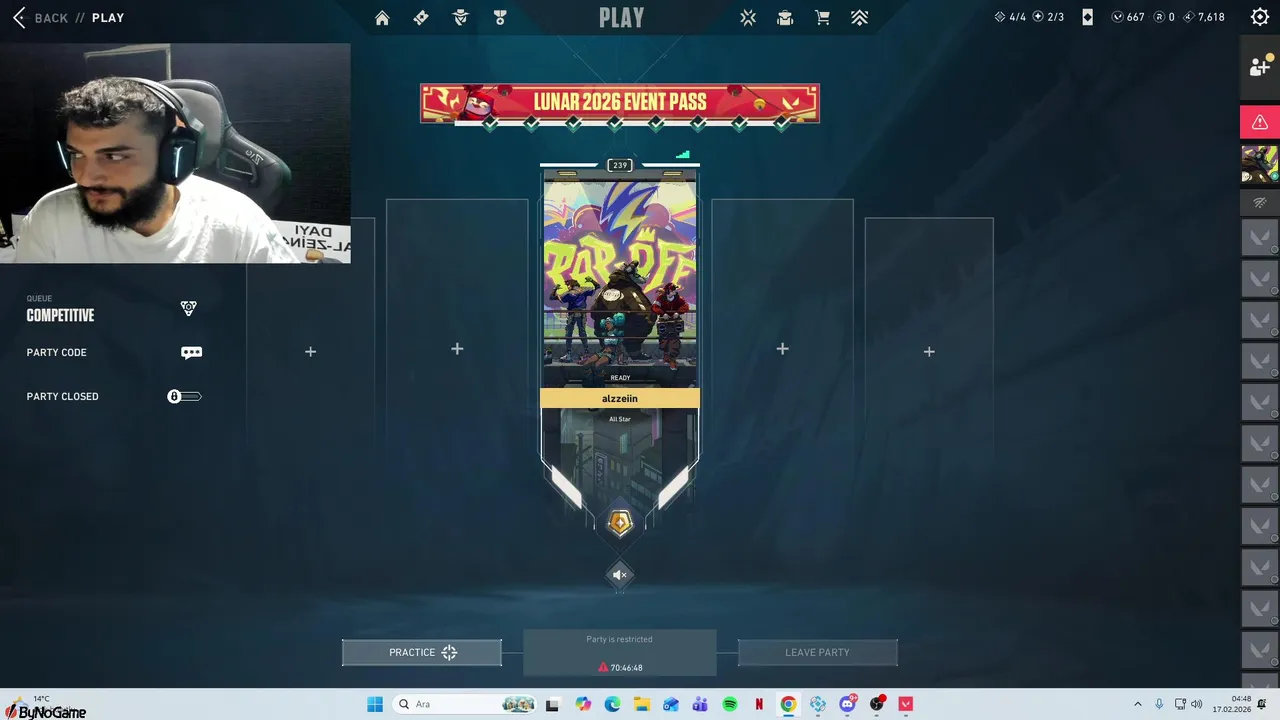Click the Back arrow
Screen dimensions: 1280x720
pyautogui.click(x=19, y=17)
